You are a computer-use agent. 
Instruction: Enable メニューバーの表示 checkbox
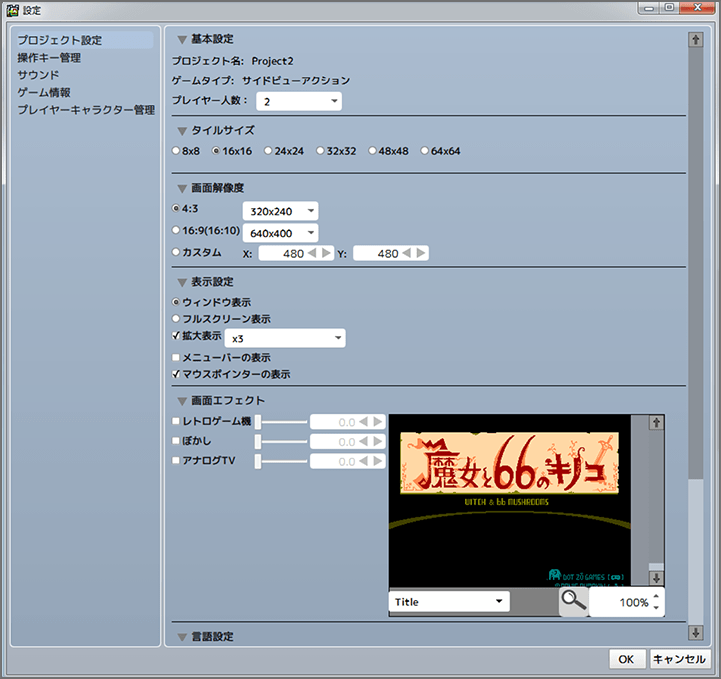point(176,357)
